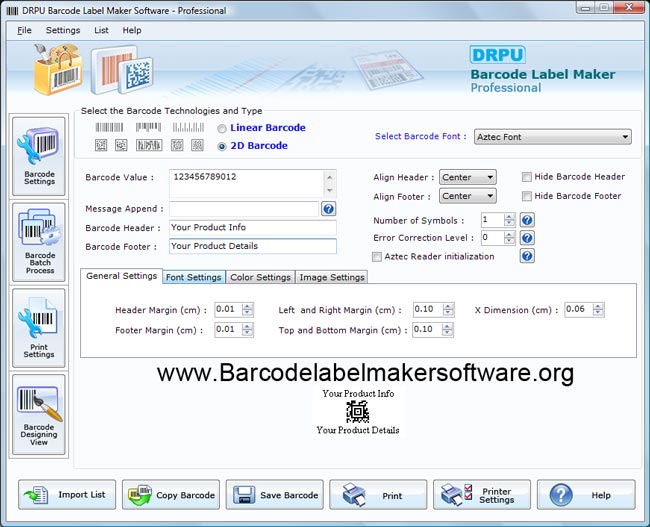650x527 pixels.
Task: Open Barcode Batch Process panel
Action: [39, 242]
